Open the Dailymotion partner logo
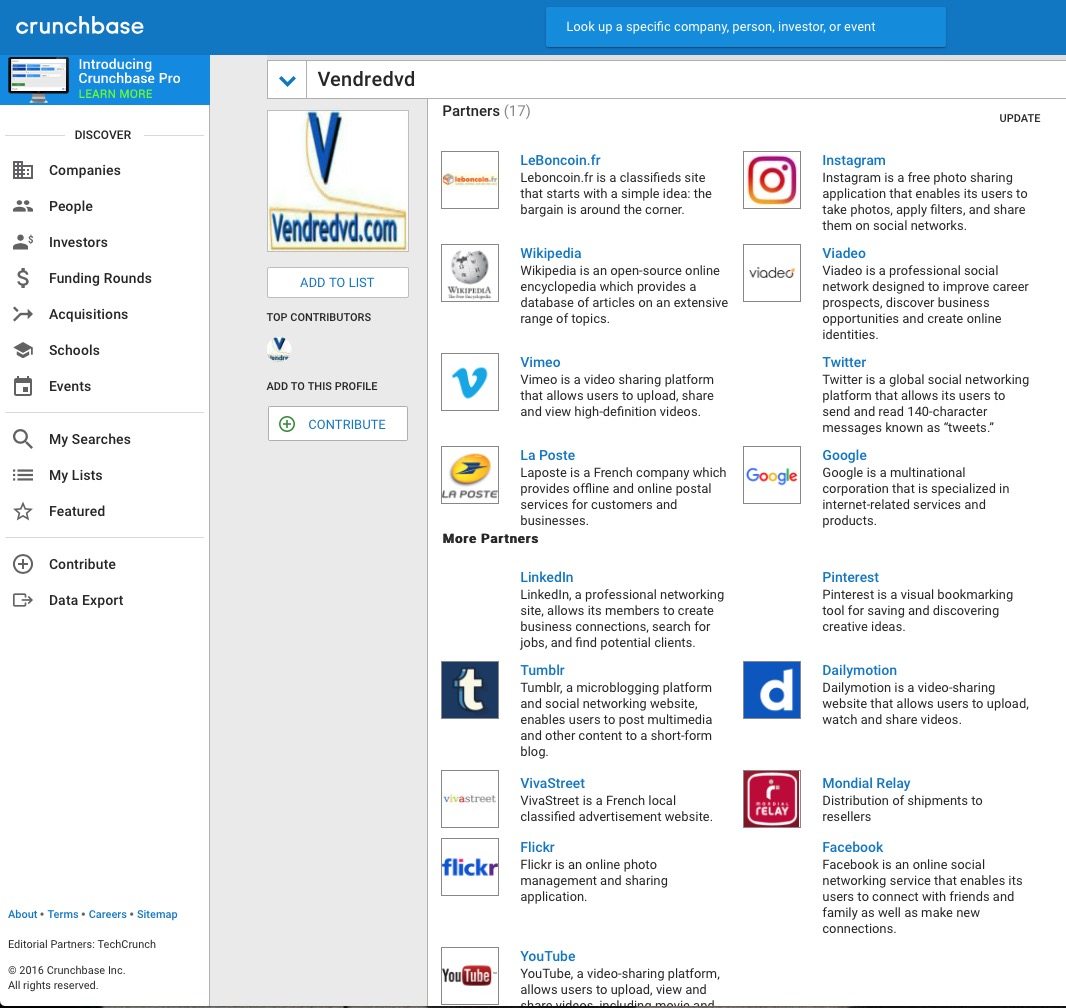The height and width of the screenshot is (1008, 1066). pyautogui.click(x=771, y=690)
